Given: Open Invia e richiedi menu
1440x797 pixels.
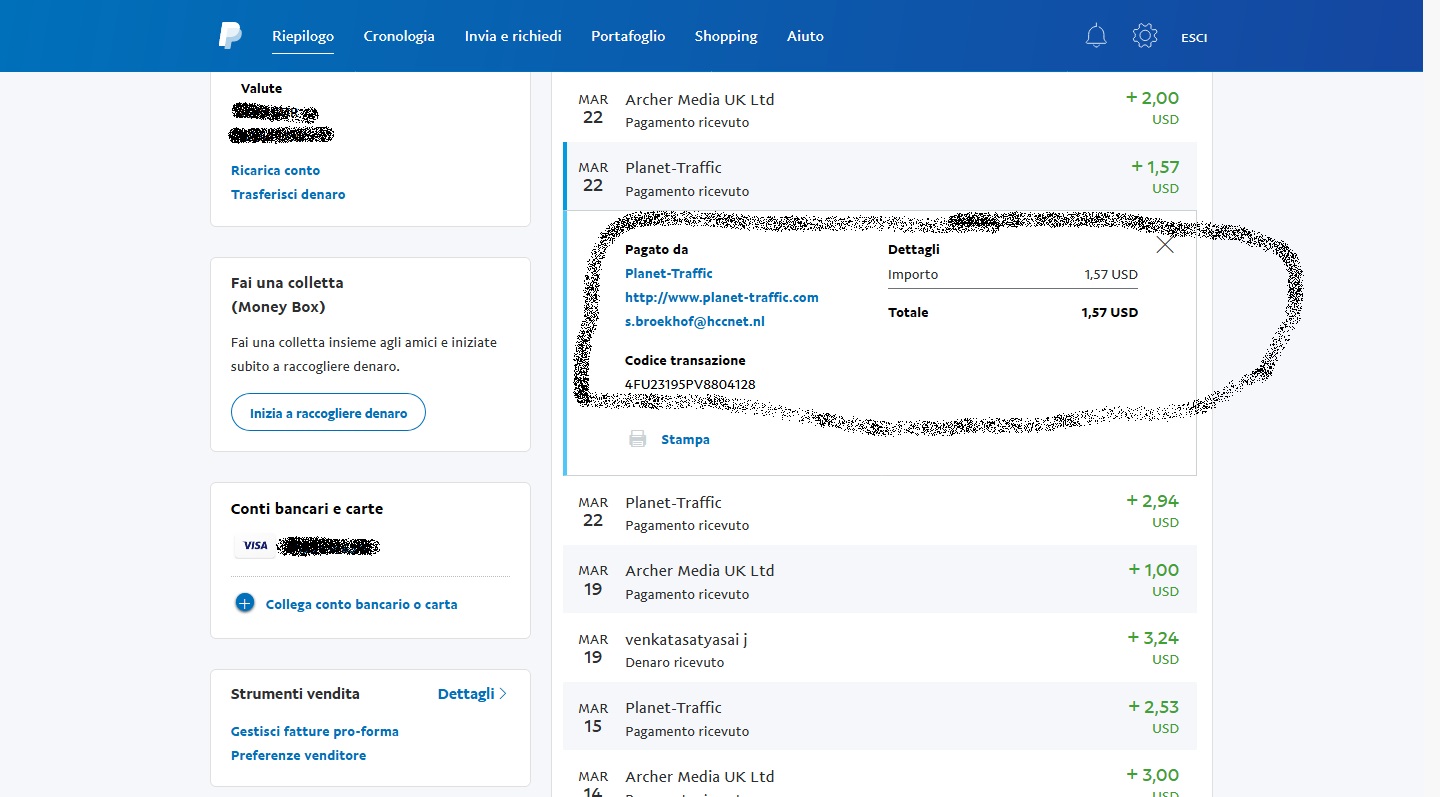Looking at the screenshot, I should 513,36.
